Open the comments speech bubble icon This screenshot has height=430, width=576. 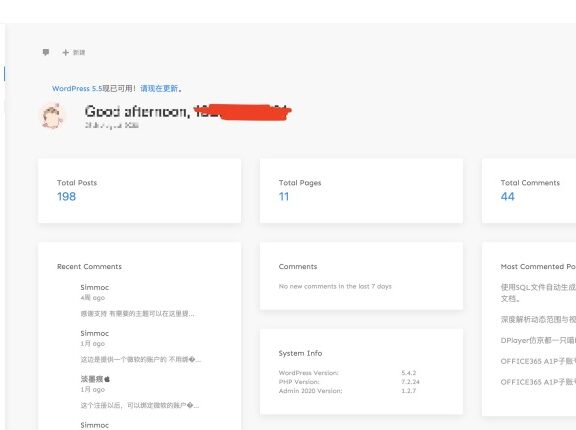tap(46, 52)
